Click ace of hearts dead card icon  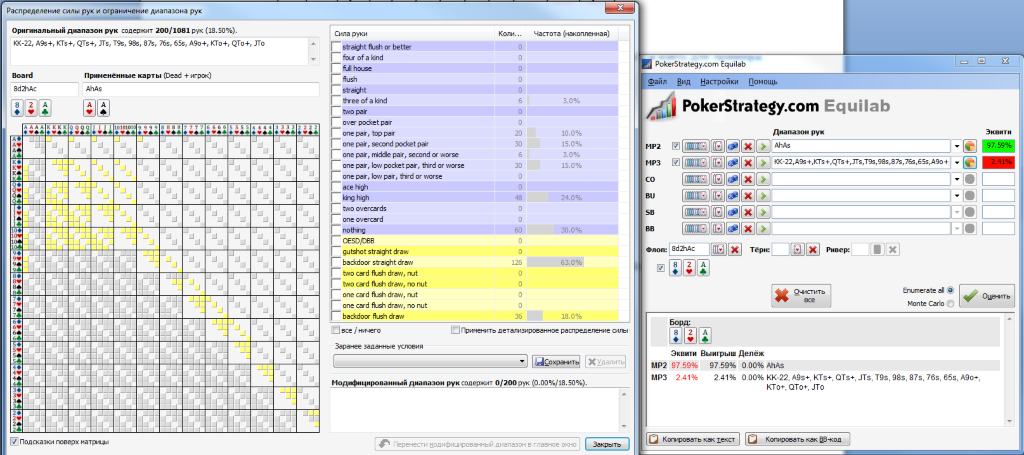pos(90,108)
